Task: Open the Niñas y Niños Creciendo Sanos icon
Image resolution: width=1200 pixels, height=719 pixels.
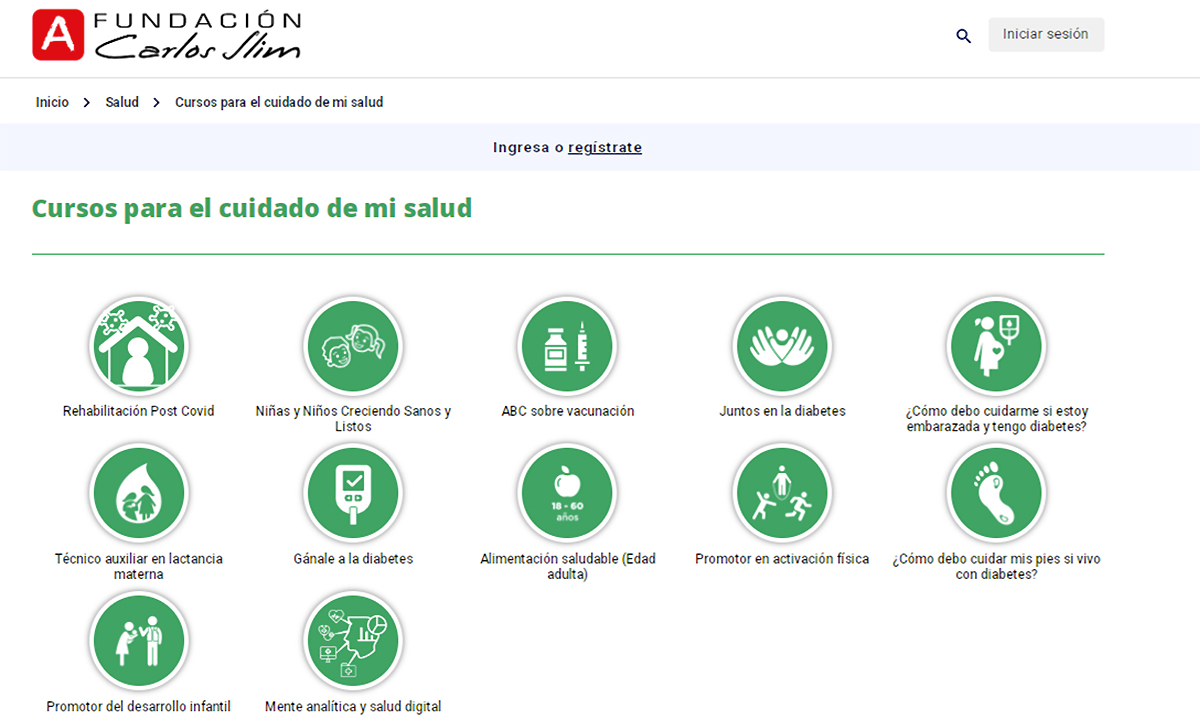Action: (352, 346)
